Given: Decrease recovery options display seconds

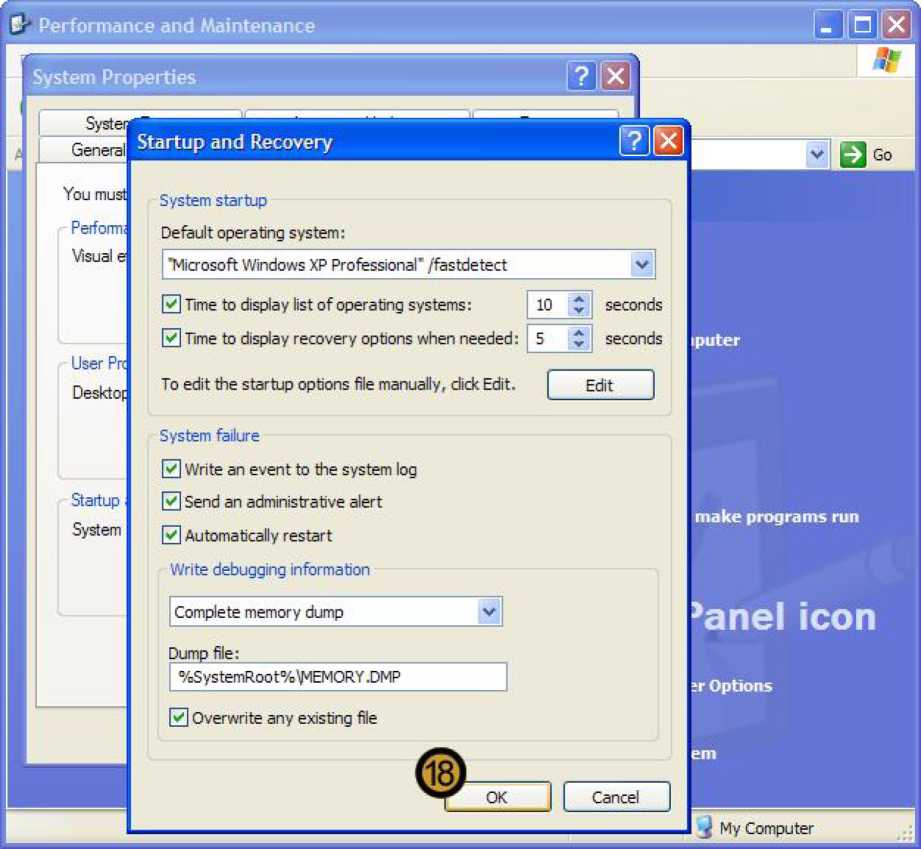Looking at the screenshot, I should coord(579,344).
